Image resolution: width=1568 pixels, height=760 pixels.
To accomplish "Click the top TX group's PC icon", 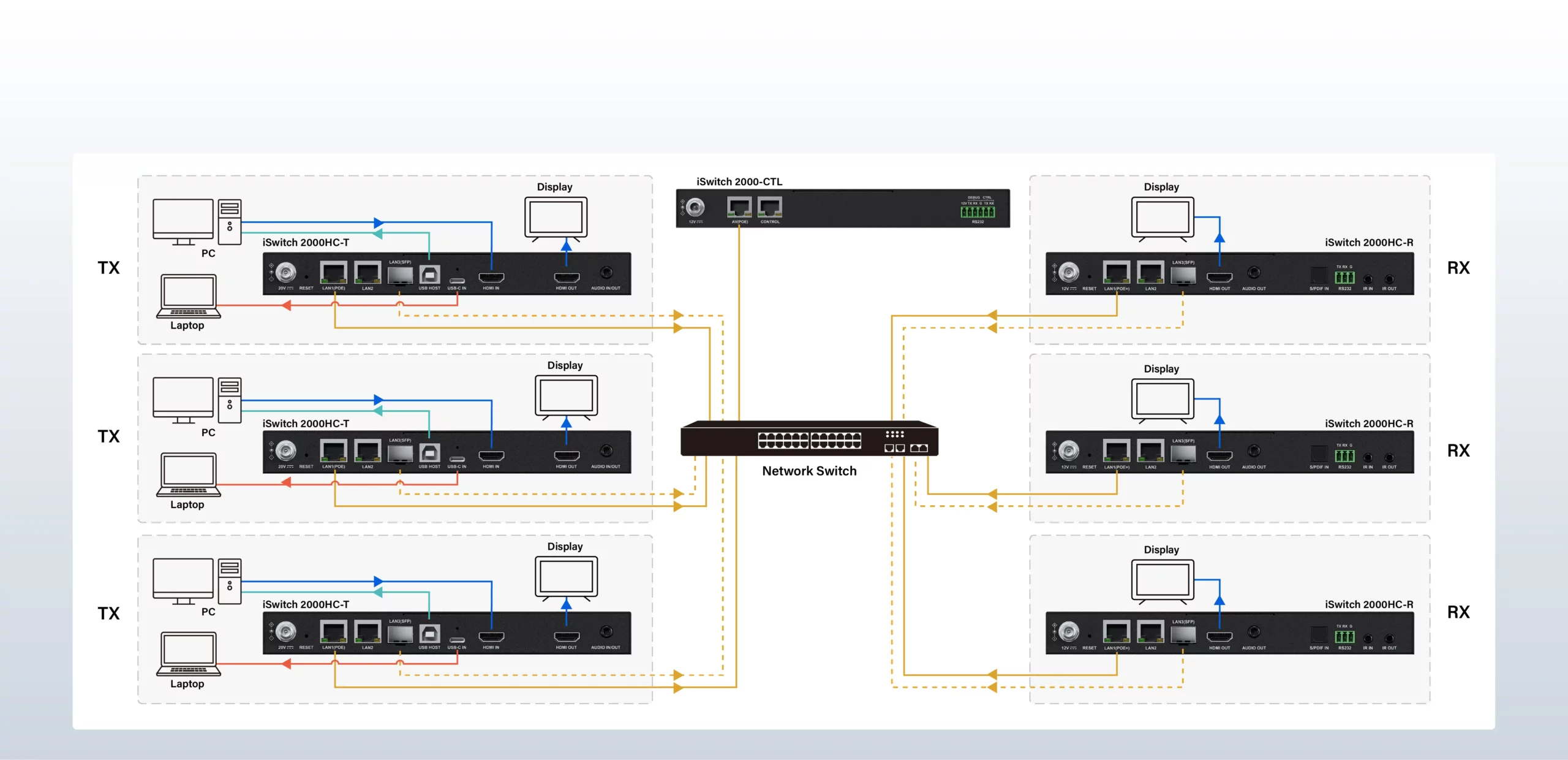I will 197,222.
